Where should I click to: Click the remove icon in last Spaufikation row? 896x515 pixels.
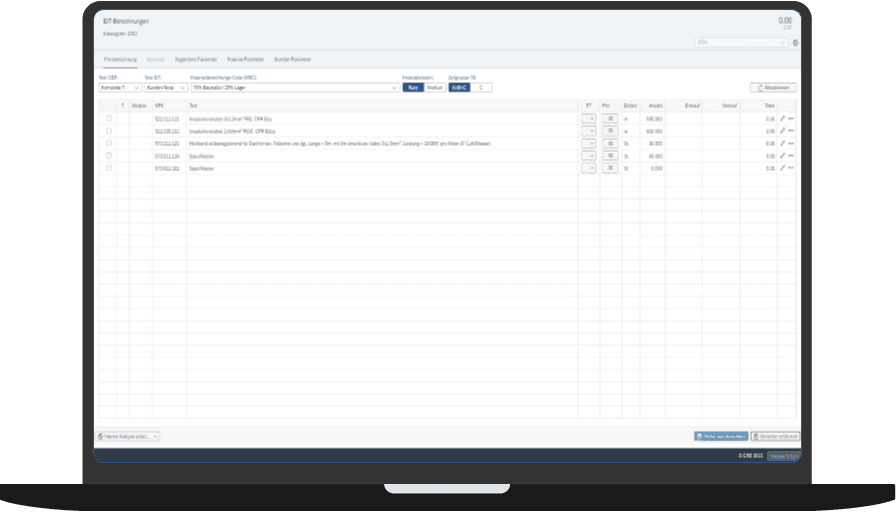791,168
